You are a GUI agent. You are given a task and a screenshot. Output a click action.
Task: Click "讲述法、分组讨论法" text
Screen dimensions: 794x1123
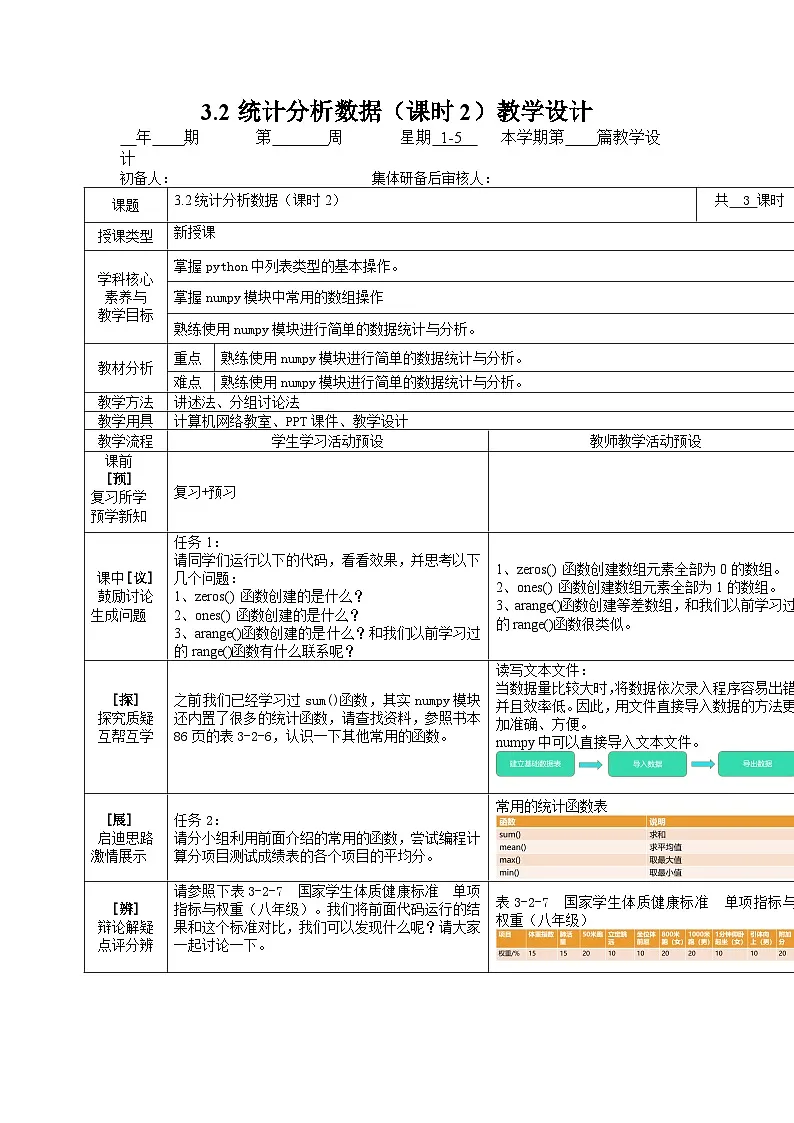237,403
